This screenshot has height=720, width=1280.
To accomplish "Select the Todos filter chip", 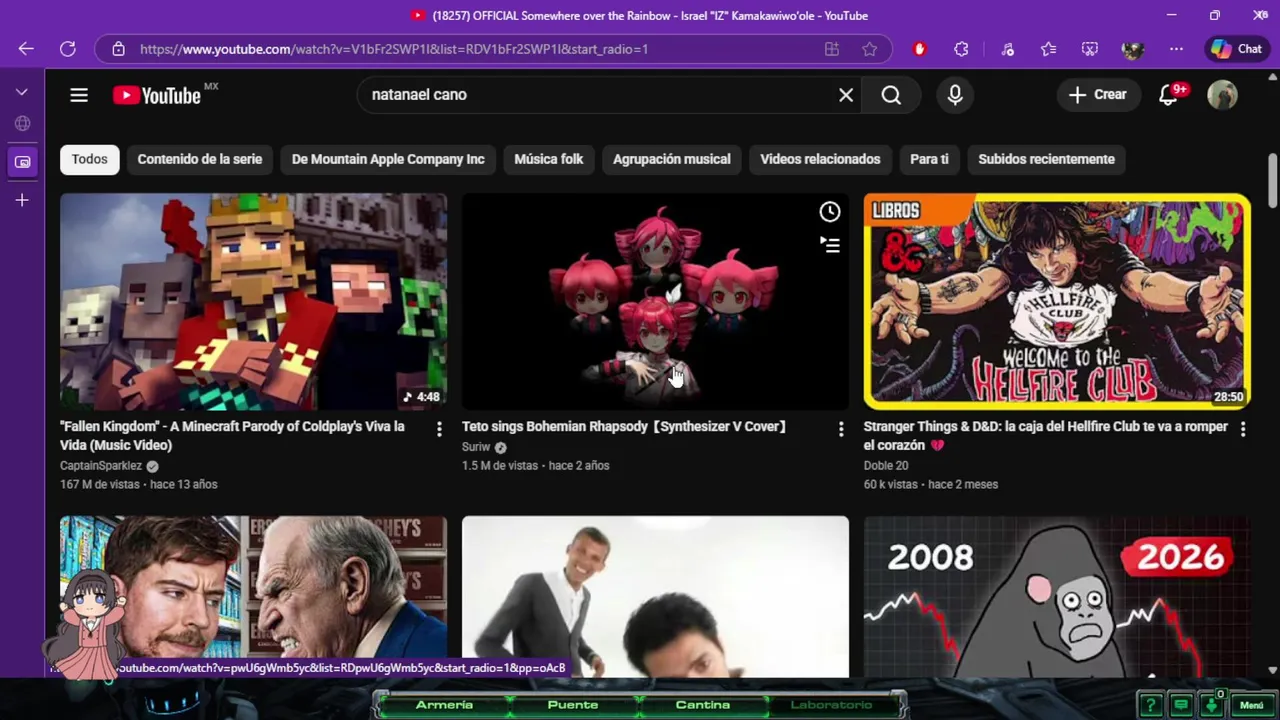I will click(x=89, y=159).
